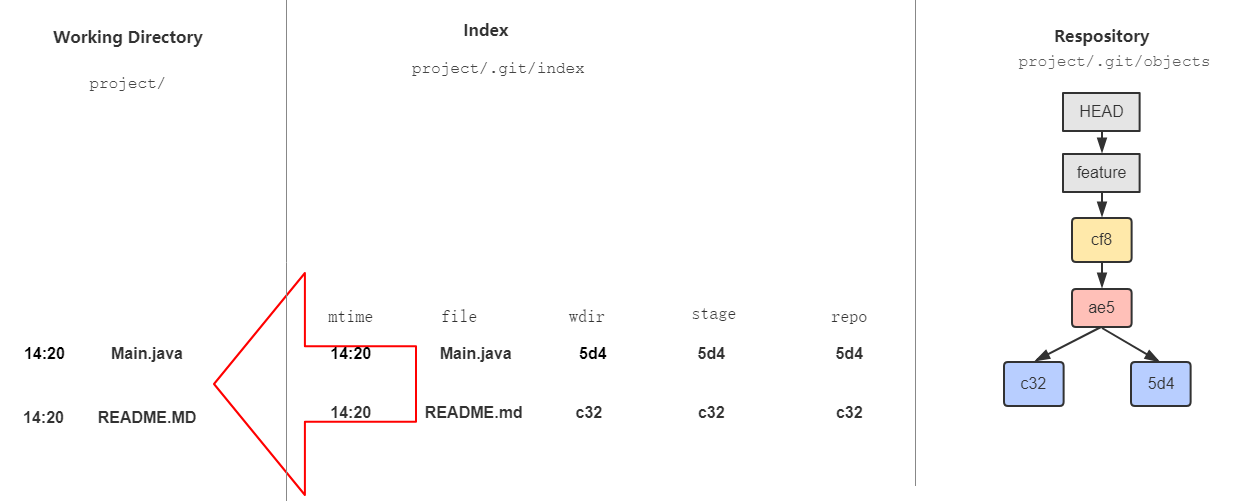Click the blue c32 blob node
The width and height of the screenshot is (1243, 501).
pos(1034,384)
